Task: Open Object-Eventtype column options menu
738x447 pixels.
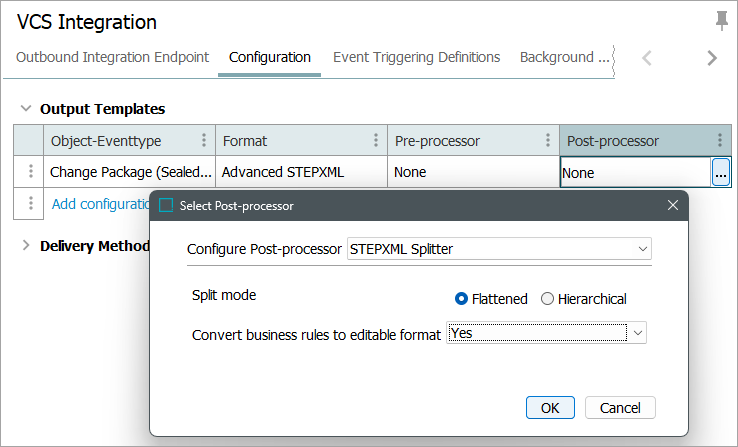Action: tap(204, 141)
